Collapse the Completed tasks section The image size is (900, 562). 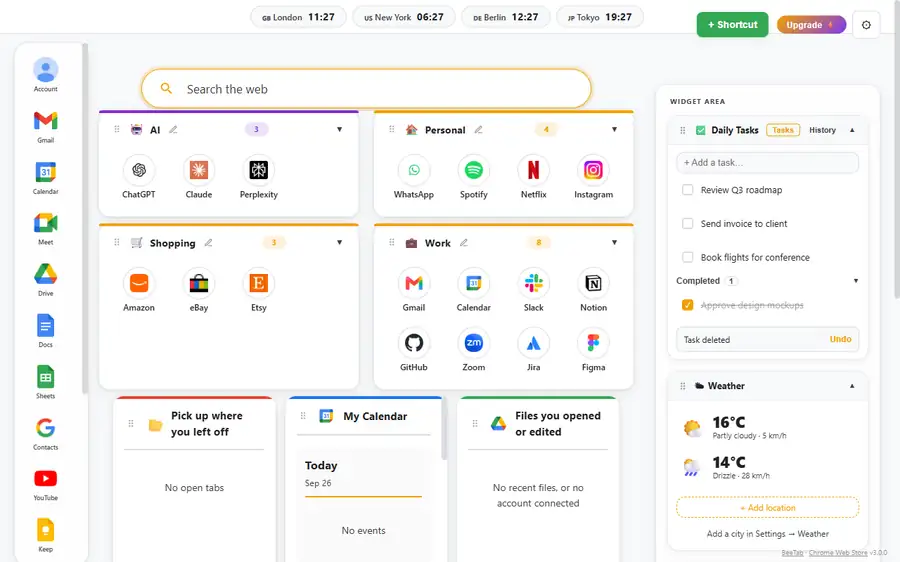[x=856, y=281]
